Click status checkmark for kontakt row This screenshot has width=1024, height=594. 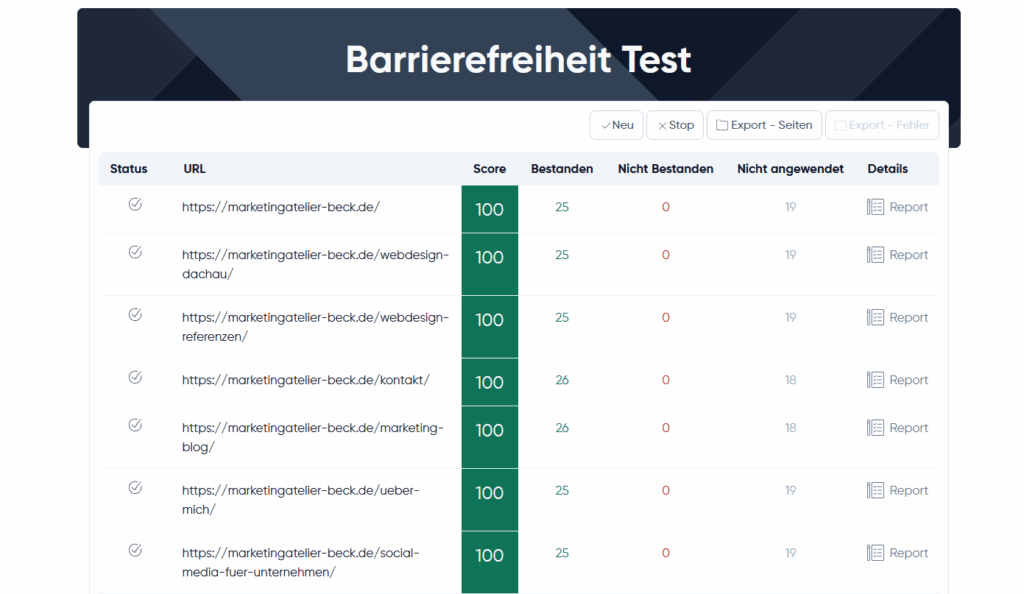pyautogui.click(x=135, y=377)
